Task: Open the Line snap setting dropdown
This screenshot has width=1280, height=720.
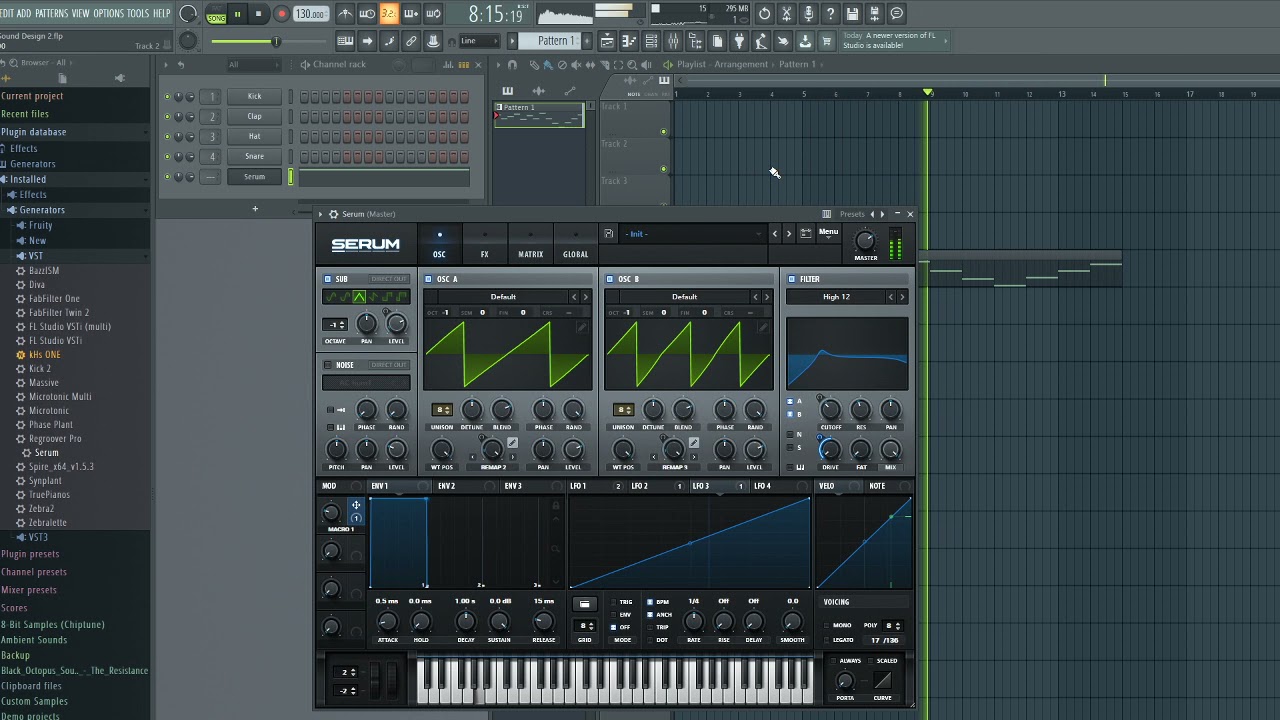Action: (480, 41)
